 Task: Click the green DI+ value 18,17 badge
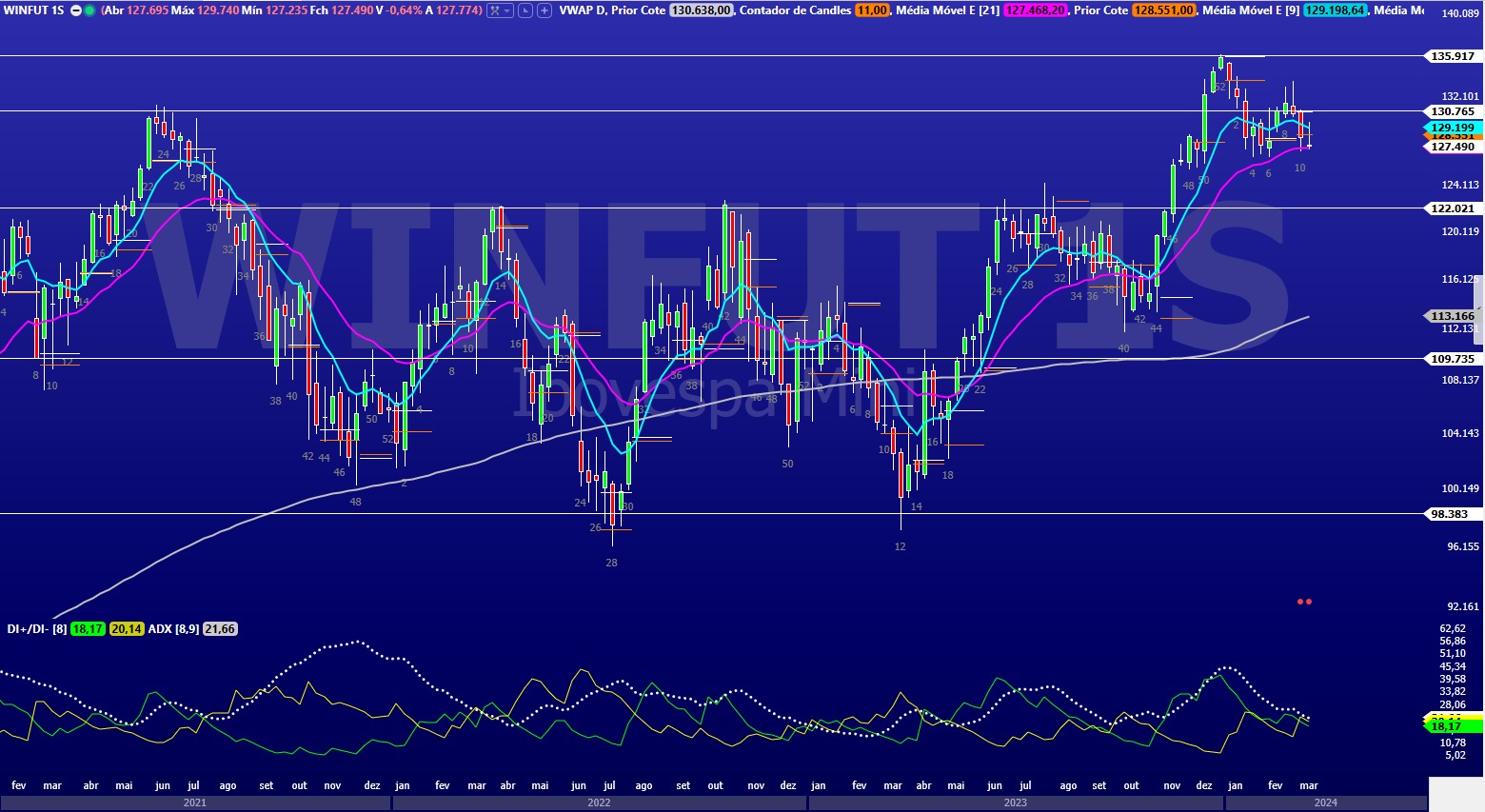pyautogui.click(x=88, y=629)
